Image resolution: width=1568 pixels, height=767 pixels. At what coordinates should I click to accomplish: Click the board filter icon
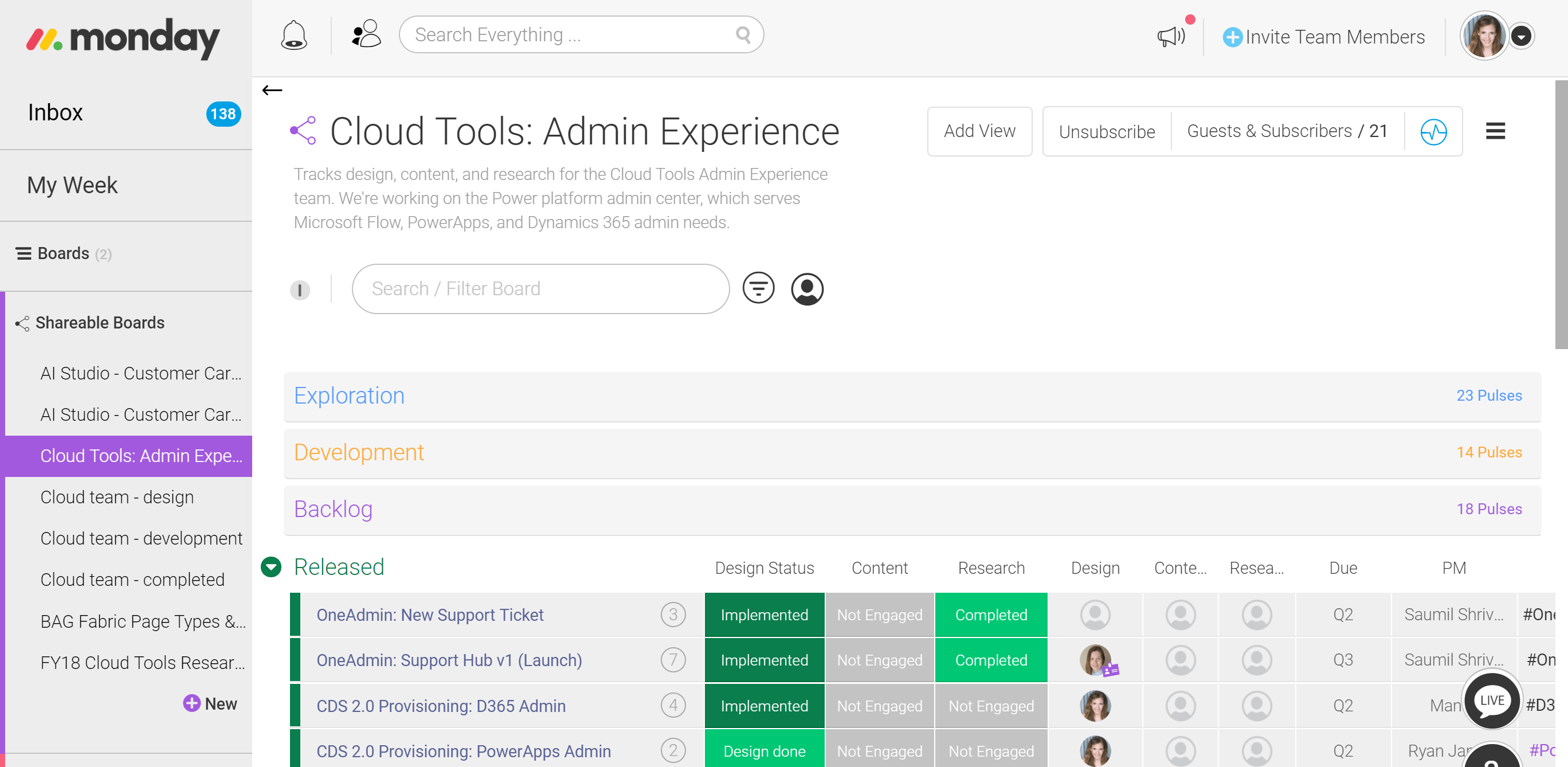click(758, 288)
